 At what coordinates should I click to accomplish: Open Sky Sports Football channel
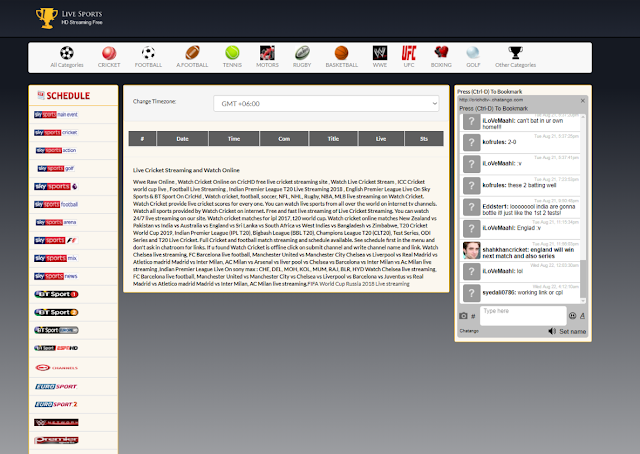(x=56, y=204)
